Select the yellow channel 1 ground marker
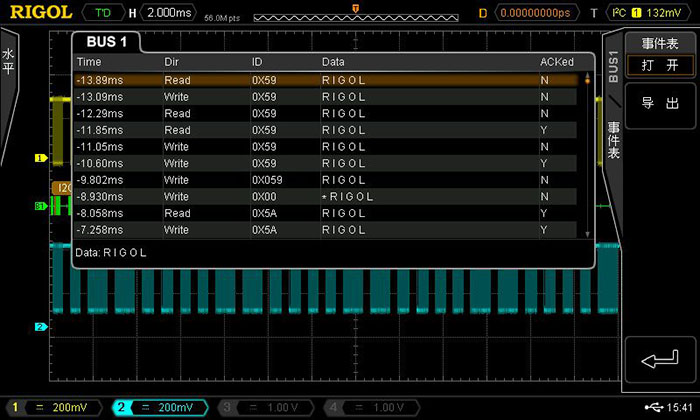 coord(41,158)
